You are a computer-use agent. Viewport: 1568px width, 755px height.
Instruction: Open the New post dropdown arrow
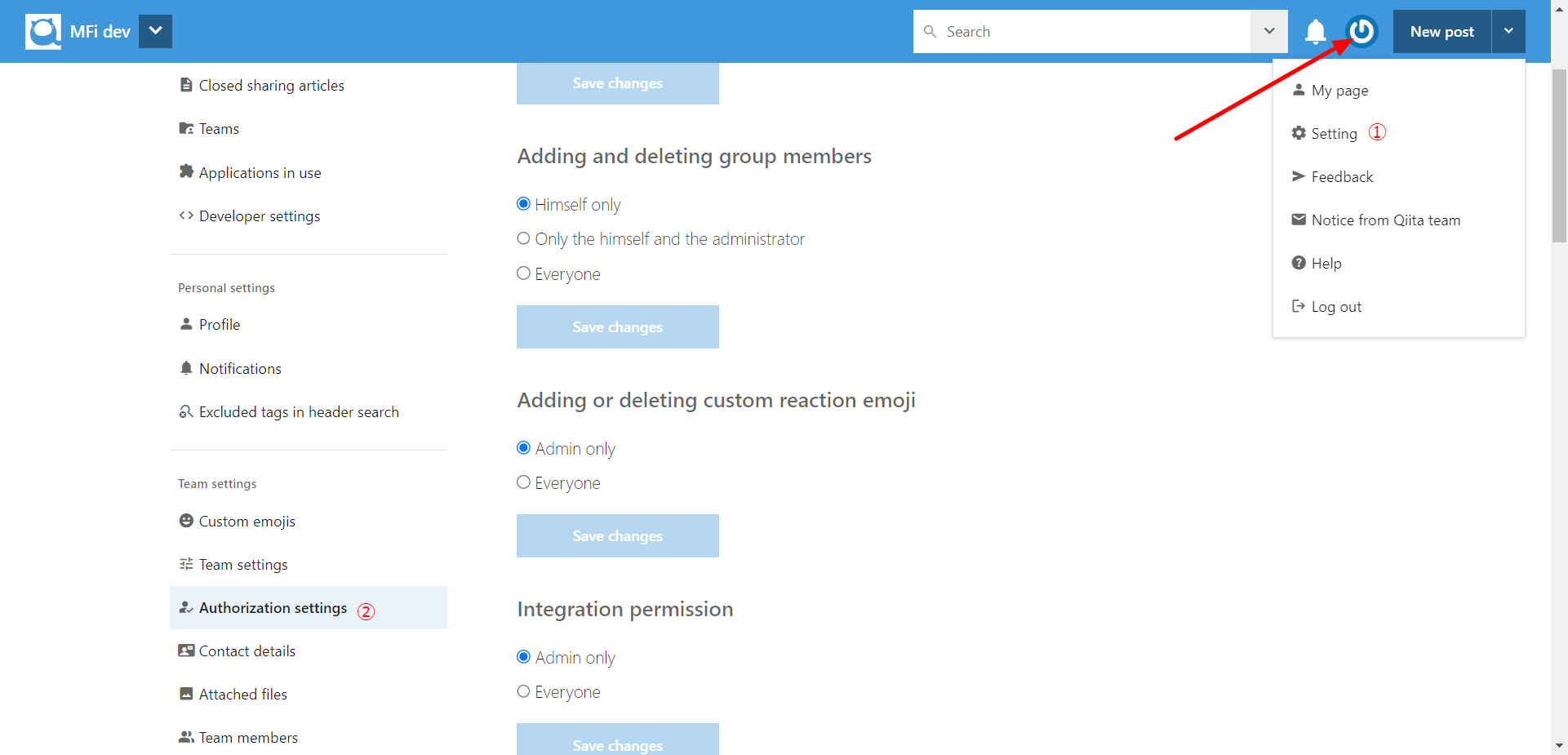(1508, 32)
